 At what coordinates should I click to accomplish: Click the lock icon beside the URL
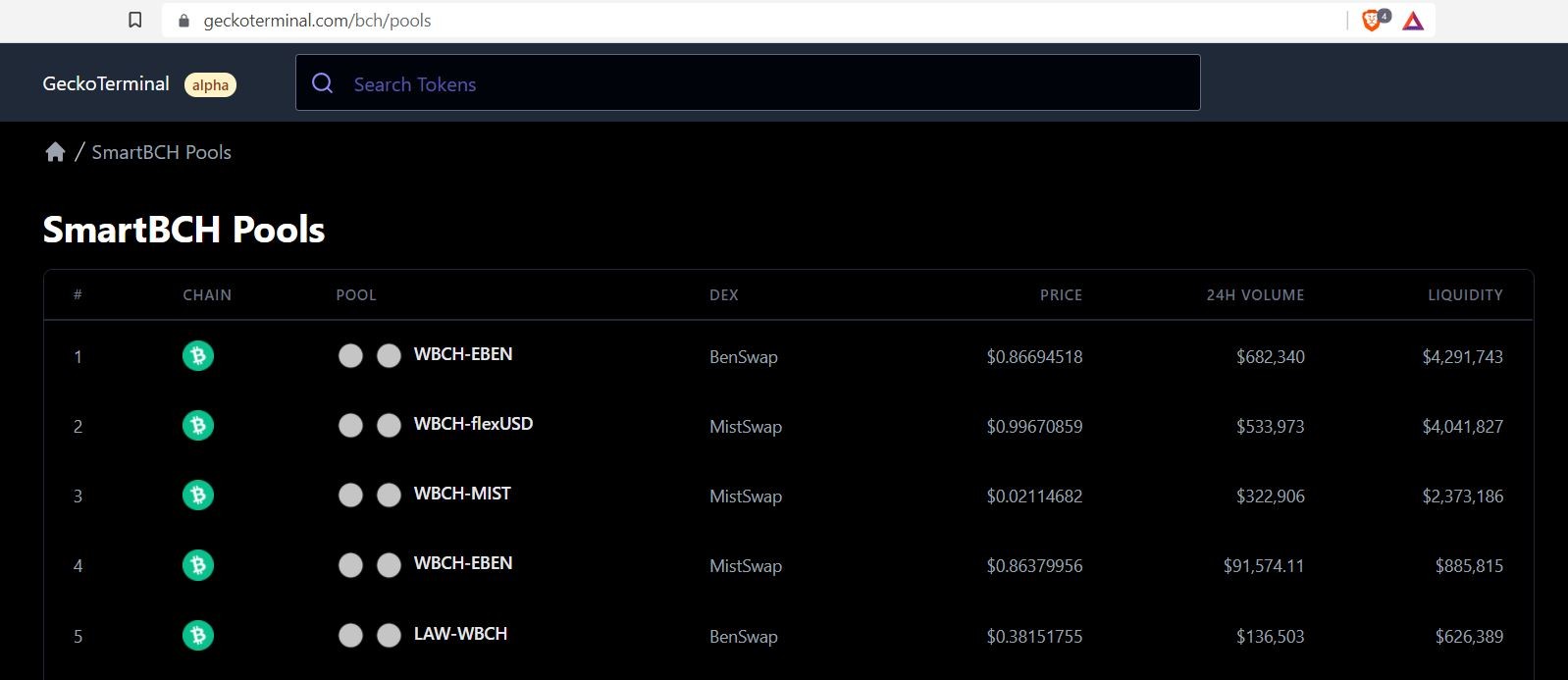183,20
